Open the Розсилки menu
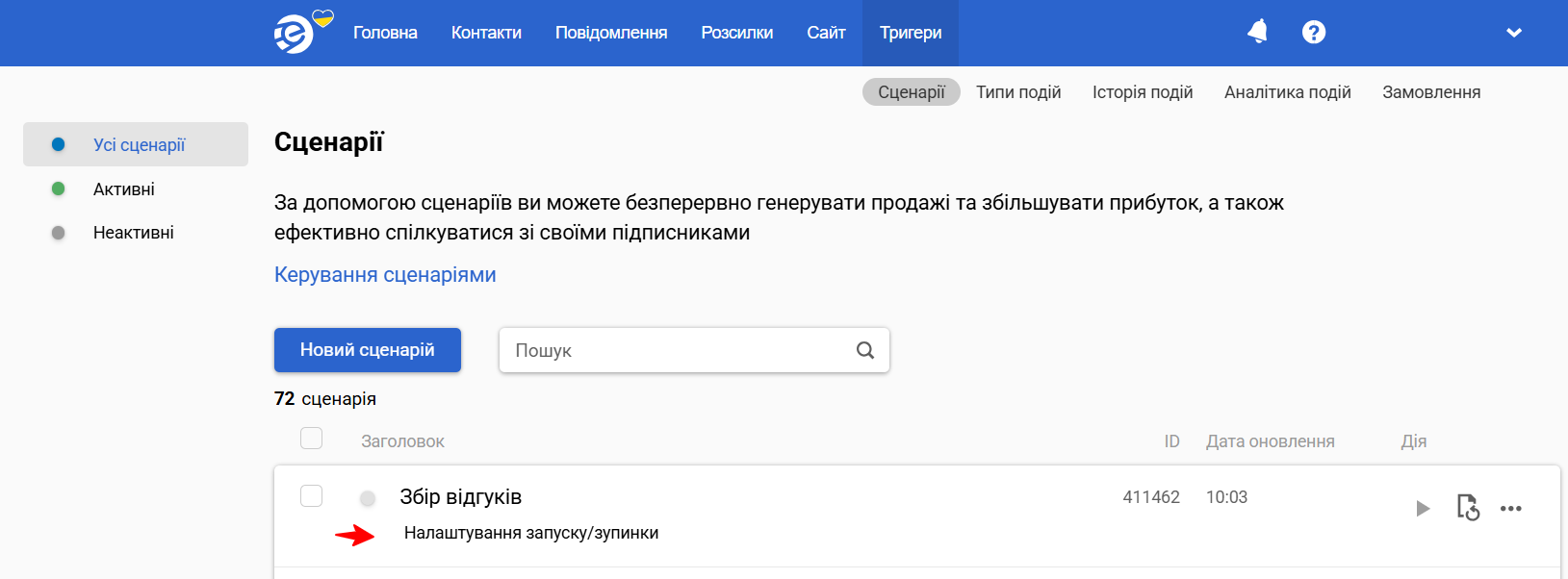 pos(737,33)
